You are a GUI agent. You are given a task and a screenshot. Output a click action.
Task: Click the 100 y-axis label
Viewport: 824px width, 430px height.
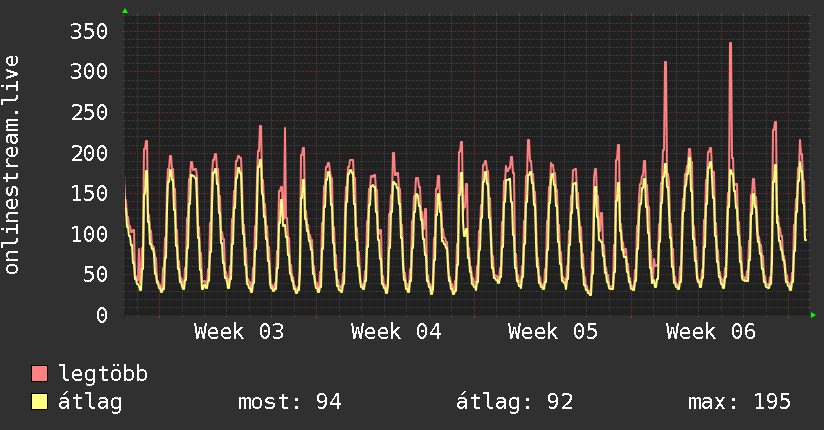pyautogui.click(x=90, y=234)
